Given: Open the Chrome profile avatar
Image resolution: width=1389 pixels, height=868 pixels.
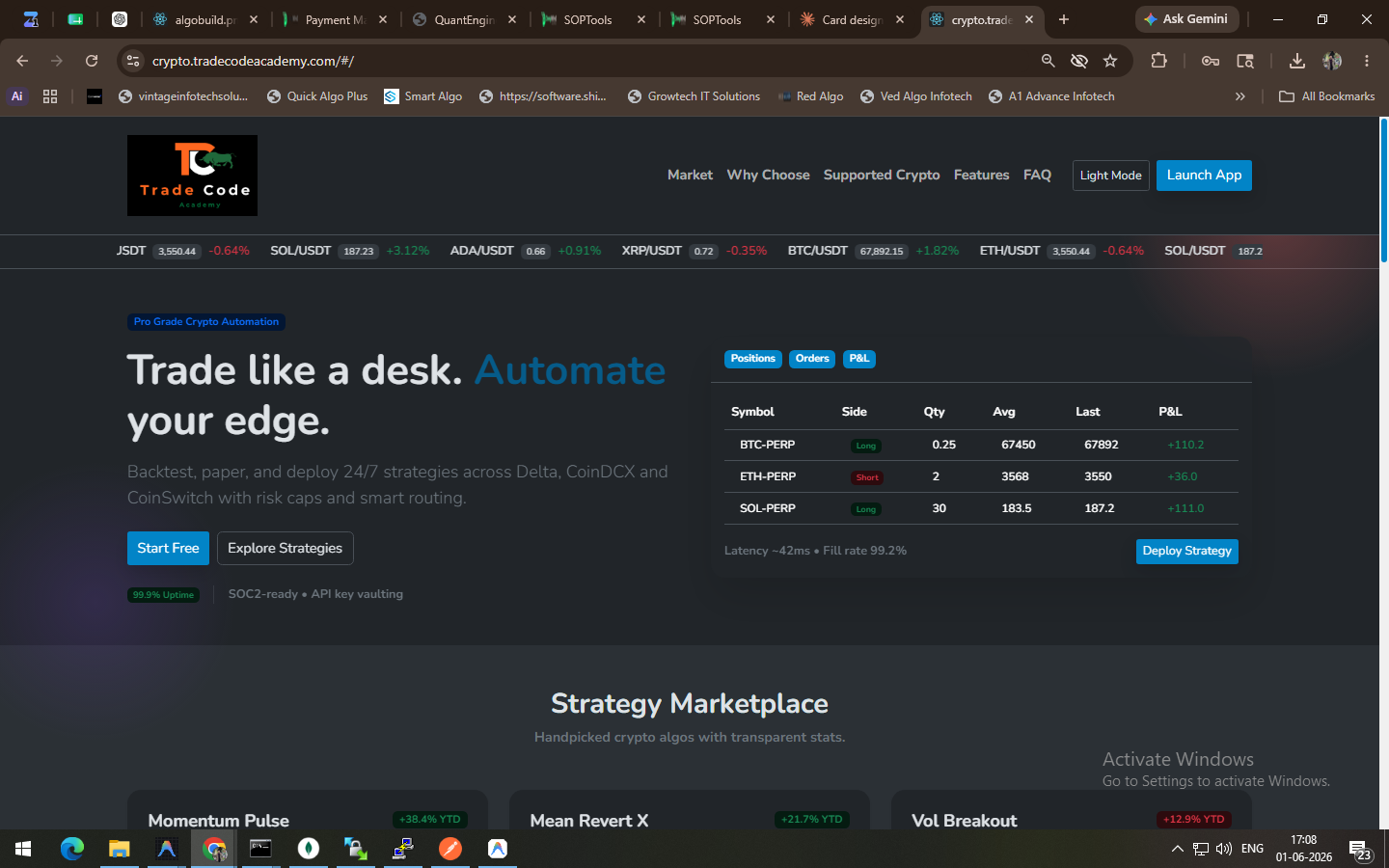Looking at the screenshot, I should [x=1332, y=61].
